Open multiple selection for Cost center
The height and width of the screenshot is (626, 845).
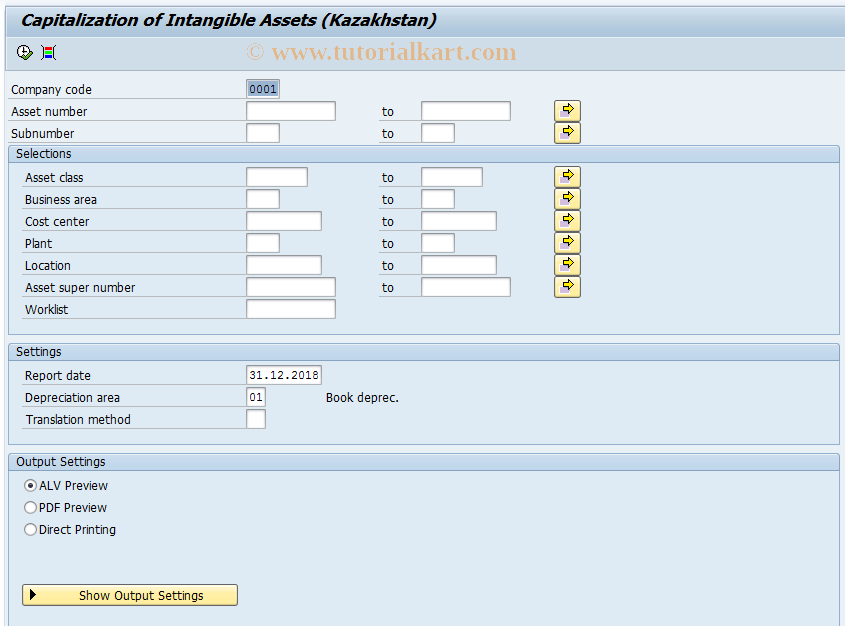coord(567,221)
